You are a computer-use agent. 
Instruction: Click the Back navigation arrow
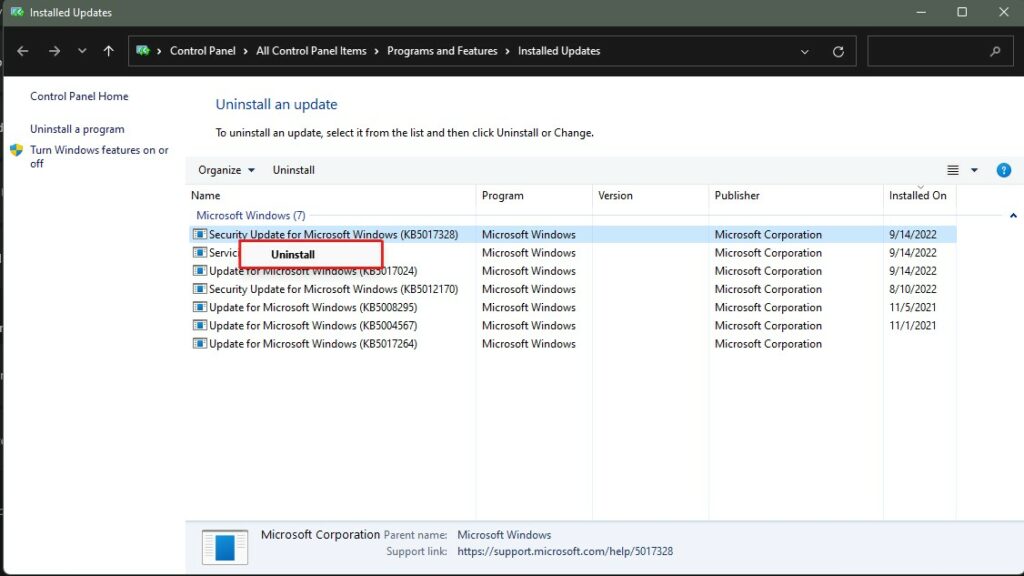pyautogui.click(x=23, y=51)
